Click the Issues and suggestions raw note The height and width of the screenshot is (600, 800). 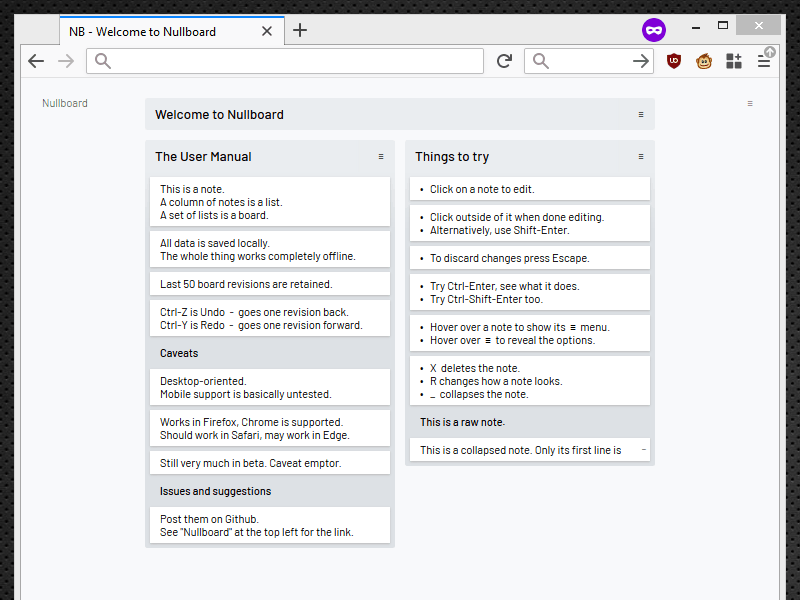(270, 491)
